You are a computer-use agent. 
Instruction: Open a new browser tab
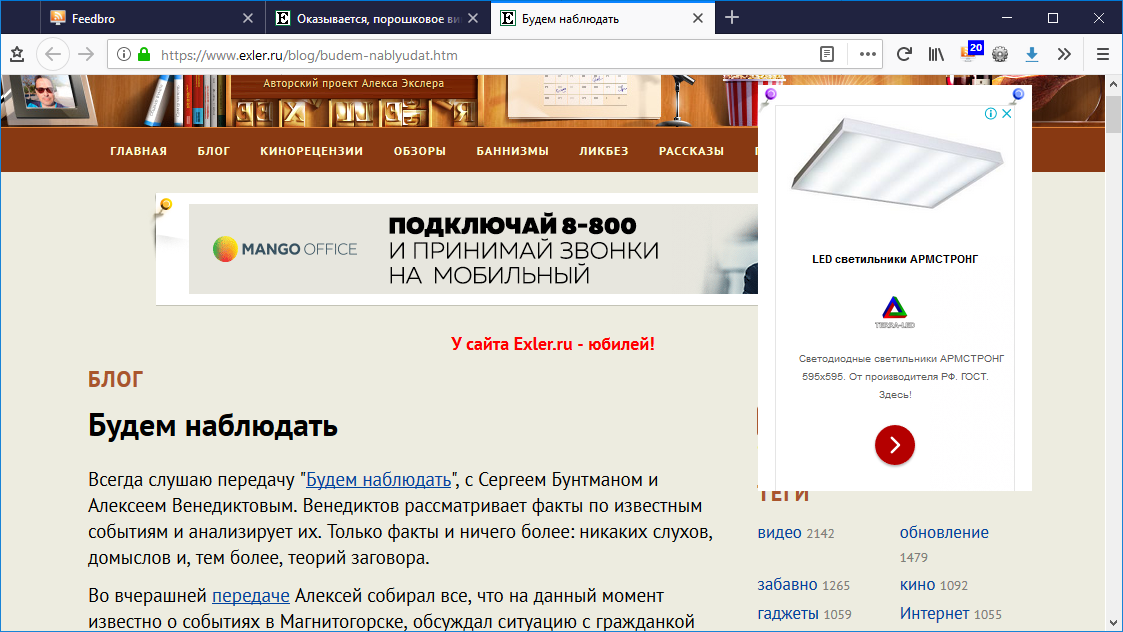pos(732,18)
